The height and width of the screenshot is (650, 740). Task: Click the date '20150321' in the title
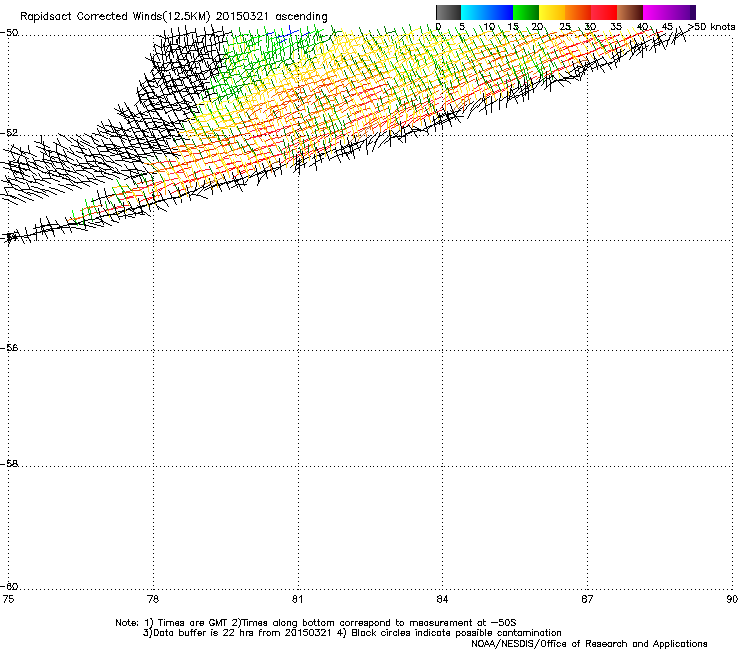pyautogui.click(x=242, y=17)
